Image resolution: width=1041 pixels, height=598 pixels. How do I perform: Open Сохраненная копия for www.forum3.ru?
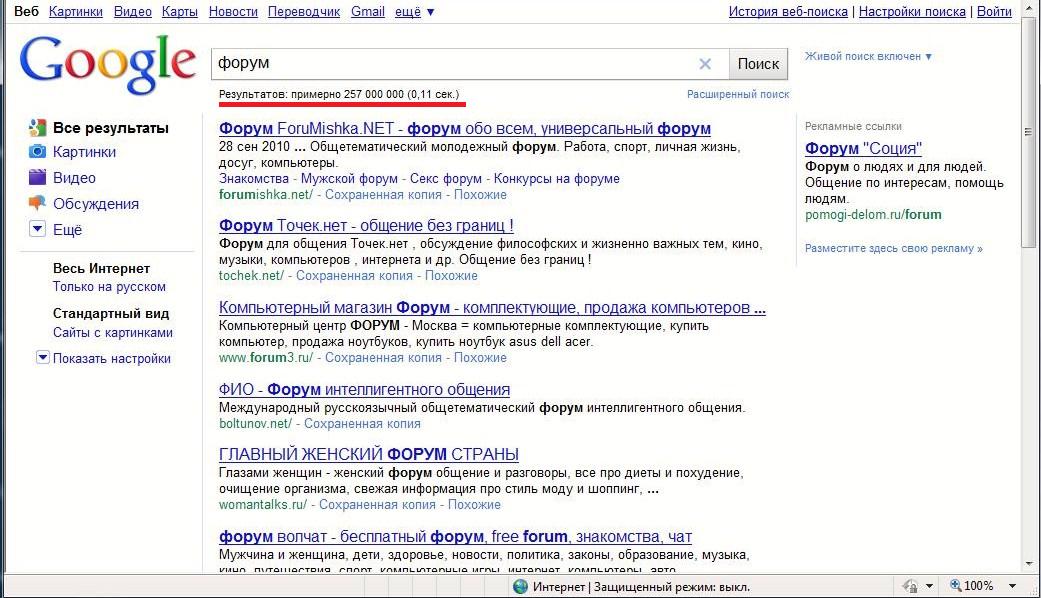(x=383, y=358)
